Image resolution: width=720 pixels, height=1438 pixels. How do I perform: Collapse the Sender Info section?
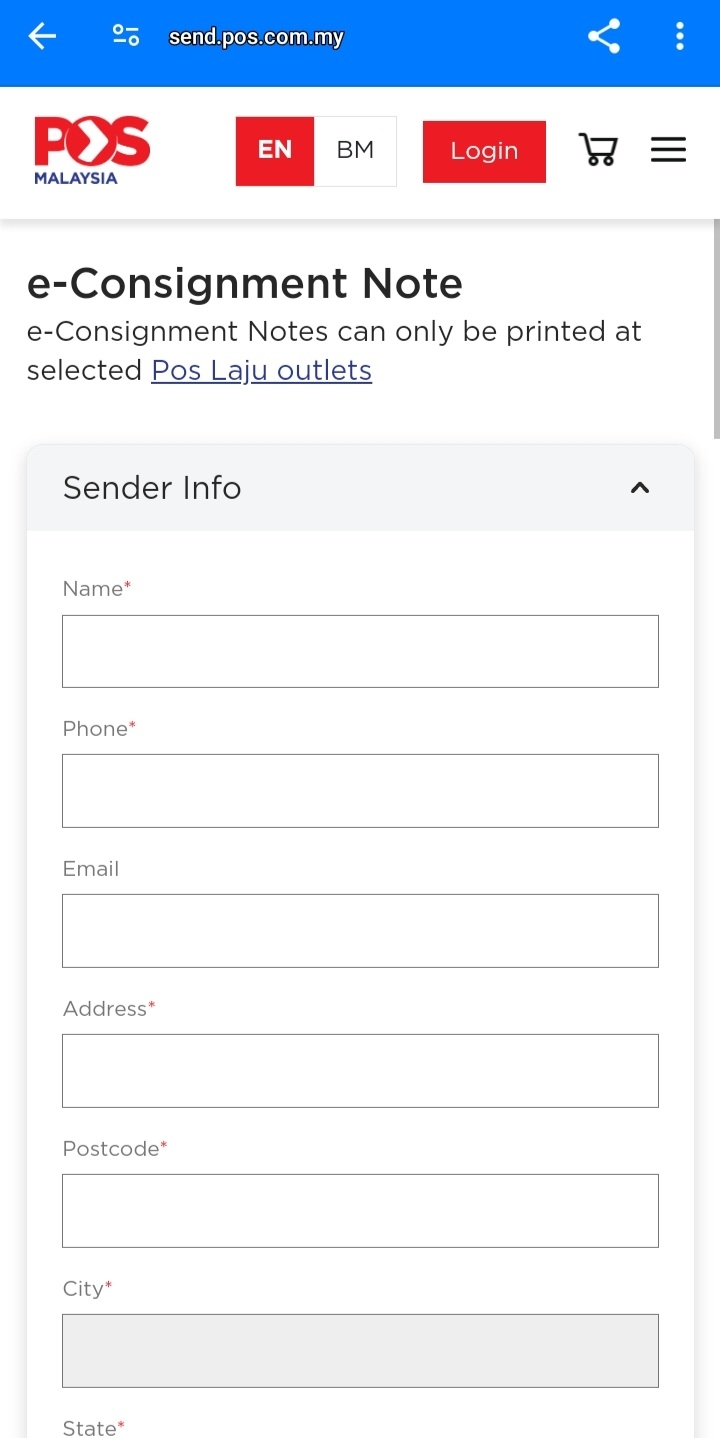coord(640,488)
